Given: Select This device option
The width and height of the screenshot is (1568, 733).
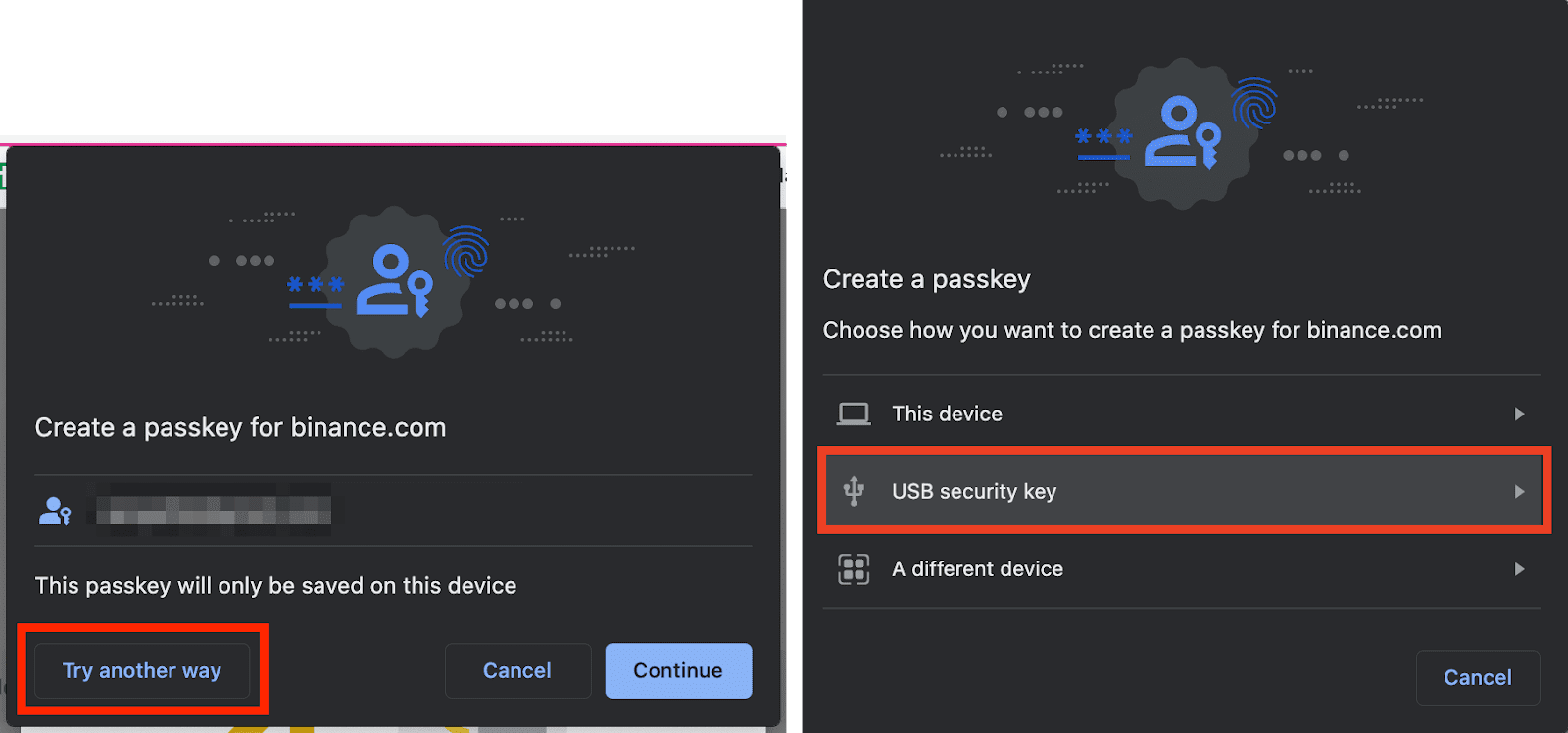Looking at the screenshot, I should (x=1182, y=414).
